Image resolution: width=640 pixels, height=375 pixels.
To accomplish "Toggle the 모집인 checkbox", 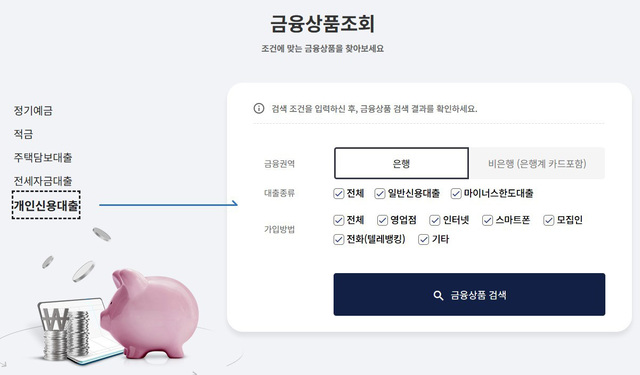I will pyautogui.click(x=549, y=220).
